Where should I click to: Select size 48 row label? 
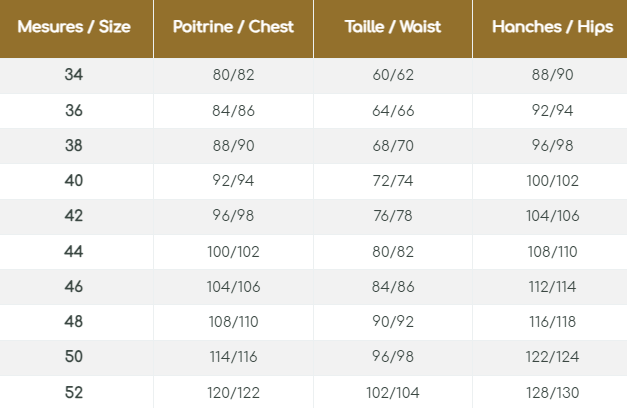point(73,321)
